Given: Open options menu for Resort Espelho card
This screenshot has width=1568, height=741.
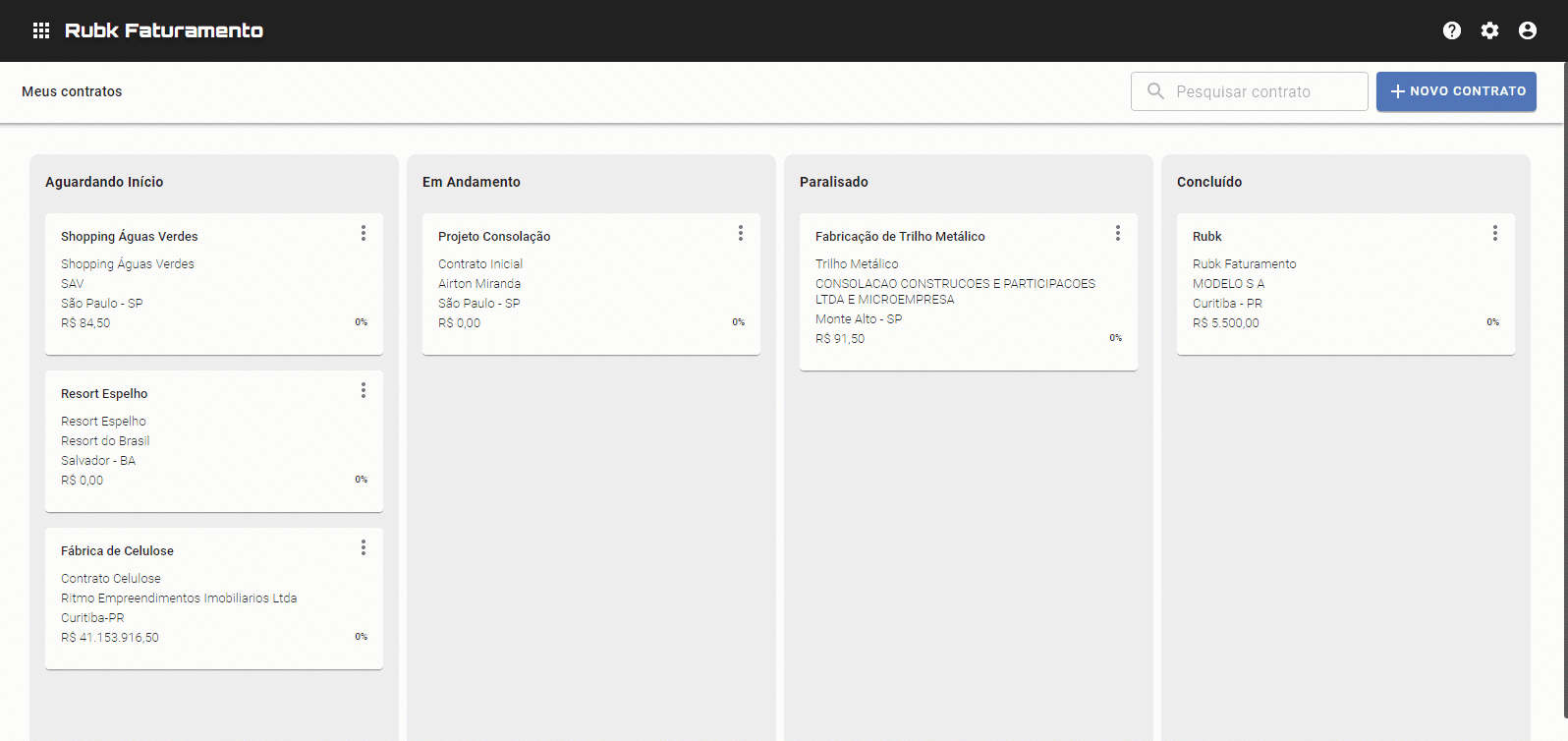Looking at the screenshot, I should pyautogui.click(x=364, y=390).
